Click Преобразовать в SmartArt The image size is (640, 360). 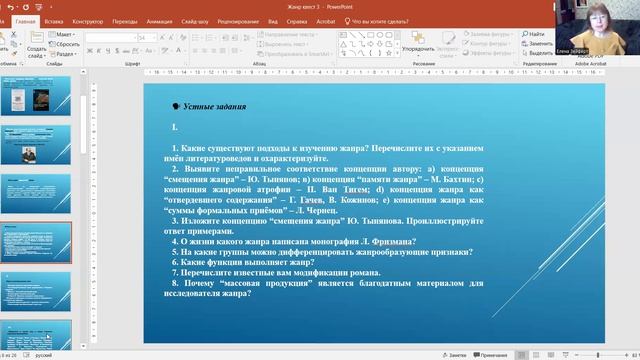(x=294, y=53)
